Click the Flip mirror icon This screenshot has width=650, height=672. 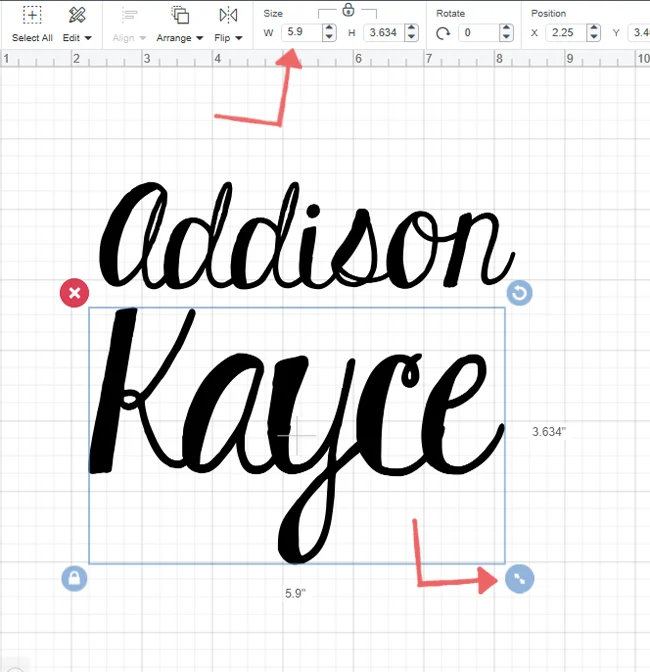(228, 15)
